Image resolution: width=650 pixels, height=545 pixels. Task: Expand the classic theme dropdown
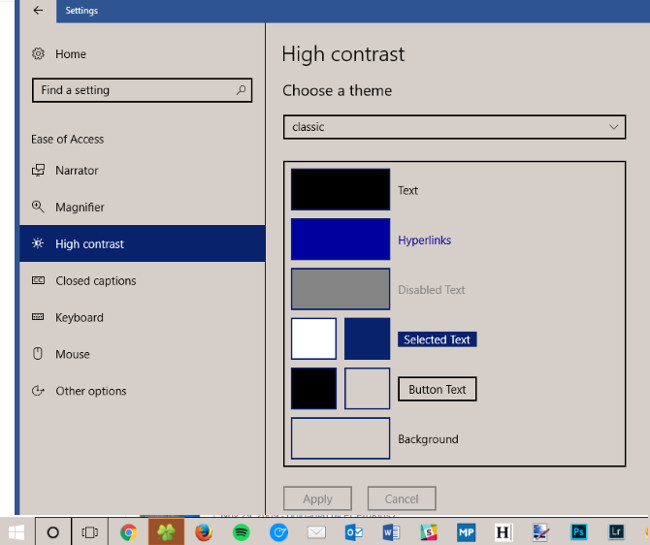pos(454,127)
